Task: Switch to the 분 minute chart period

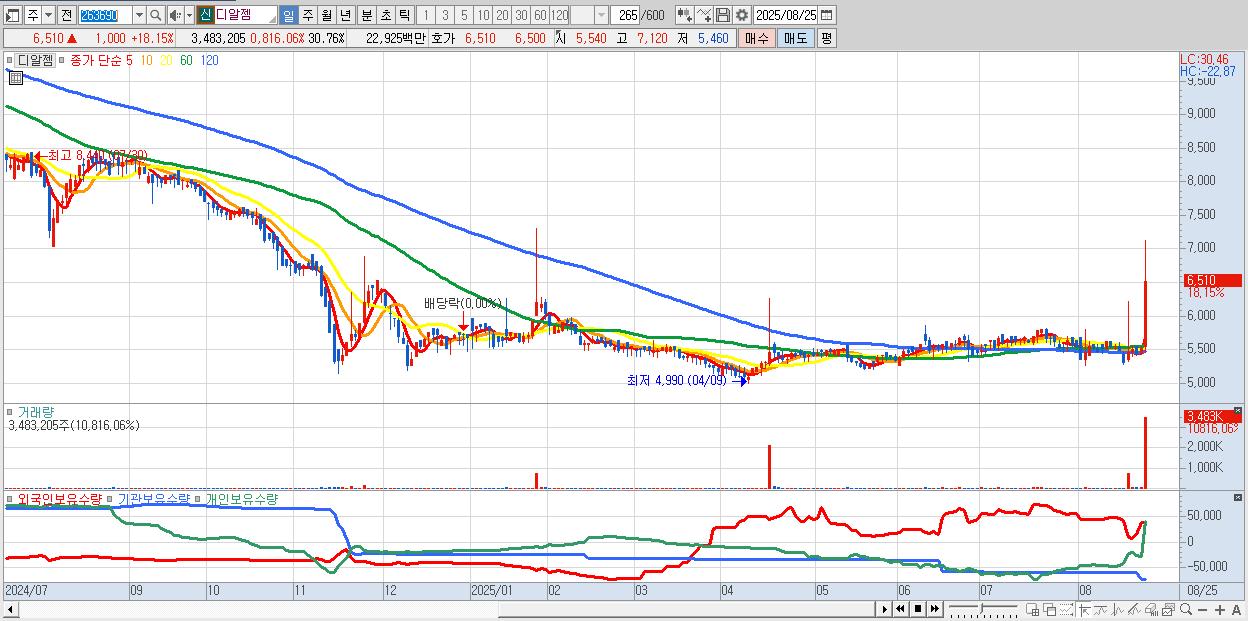Action: tap(366, 15)
